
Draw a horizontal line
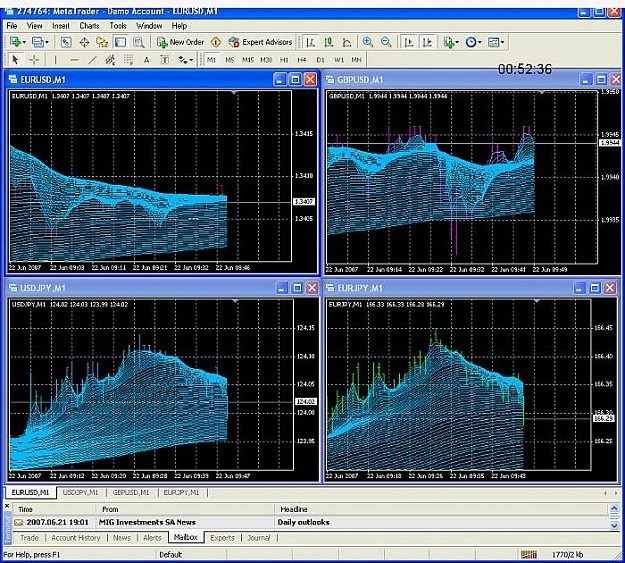pos(74,60)
